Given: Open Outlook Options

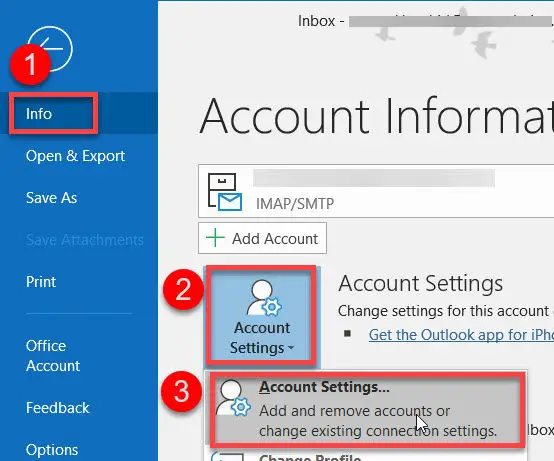Looking at the screenshot, I should (x=52, y=450).
